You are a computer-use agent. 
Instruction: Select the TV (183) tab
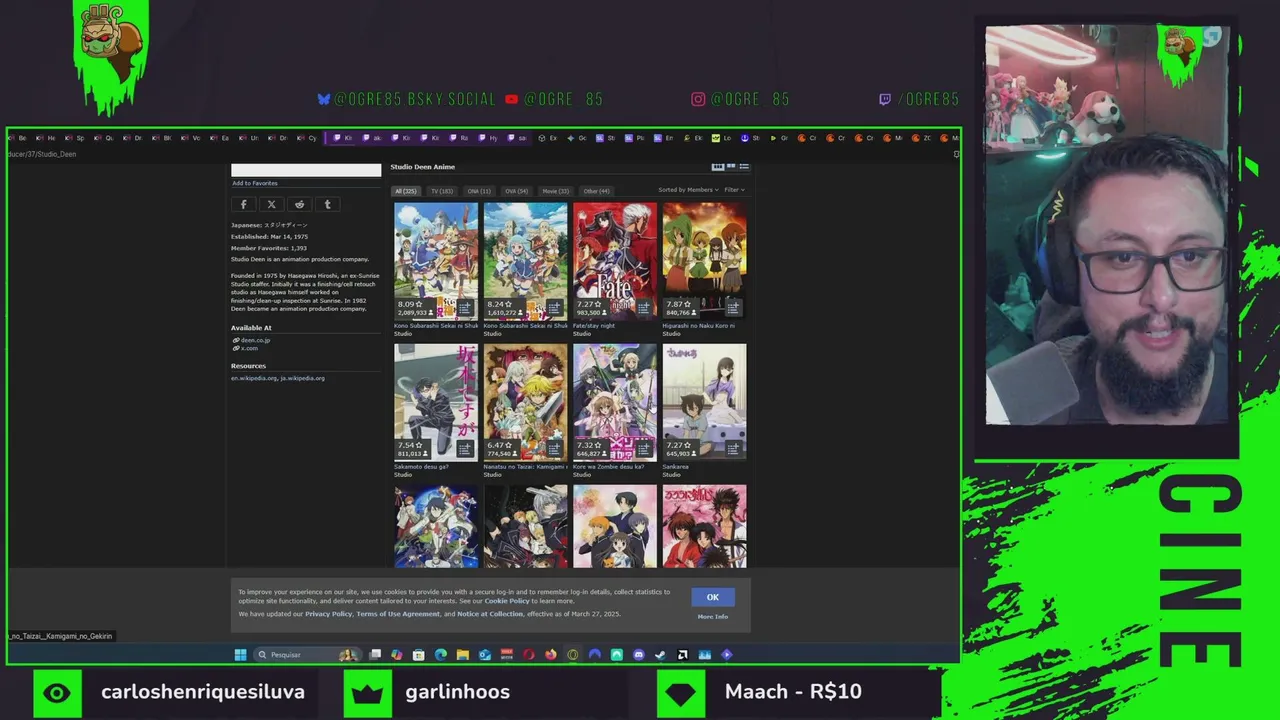point(442,191)
